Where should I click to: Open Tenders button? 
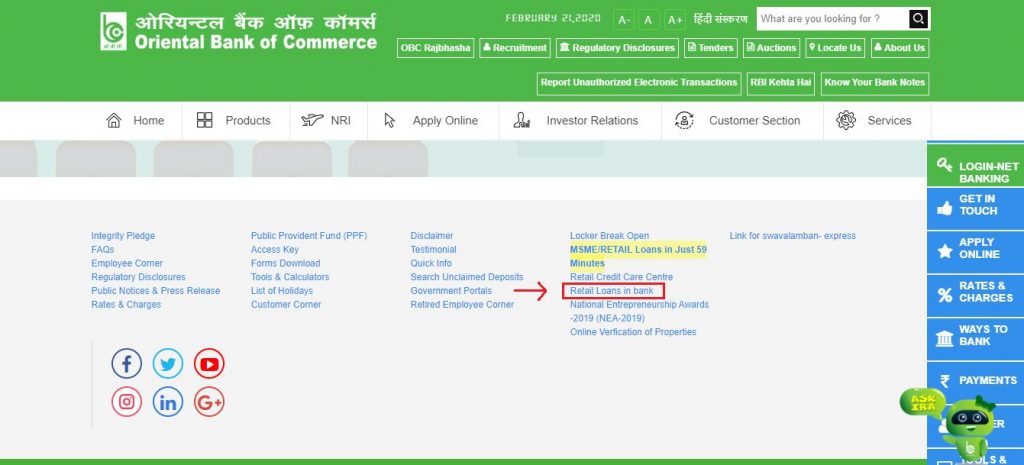click(711, 48)
